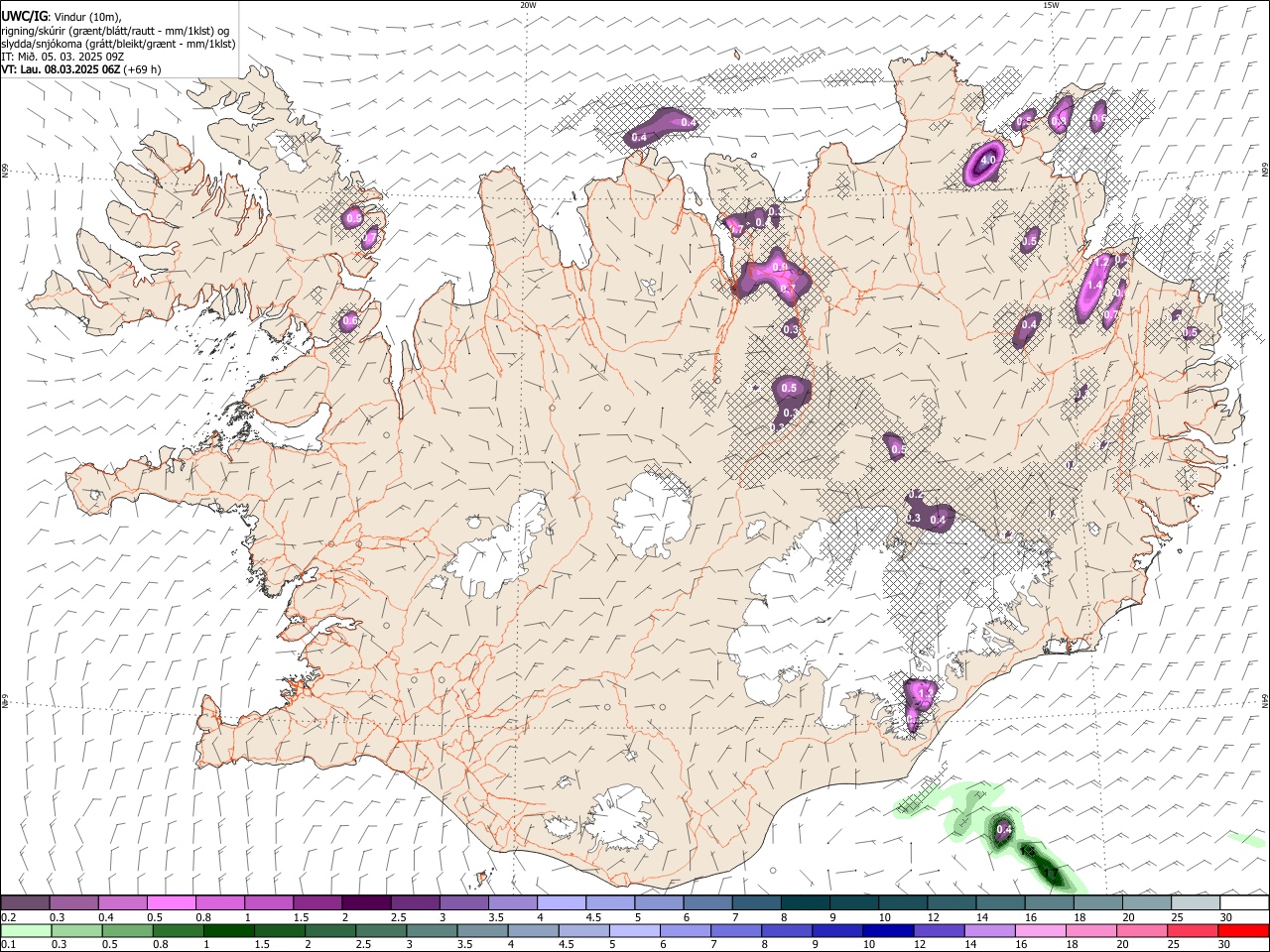1270x952 pixels.
Task: Select the bright pink 0.5 swatch in top legend row
Action: (x=171, y=903)
